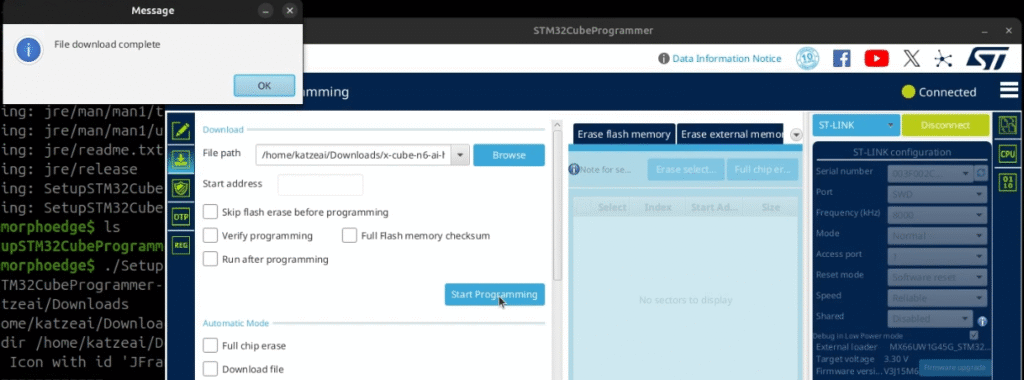
Task: Click the Size column header
Action: pos(770,207)
